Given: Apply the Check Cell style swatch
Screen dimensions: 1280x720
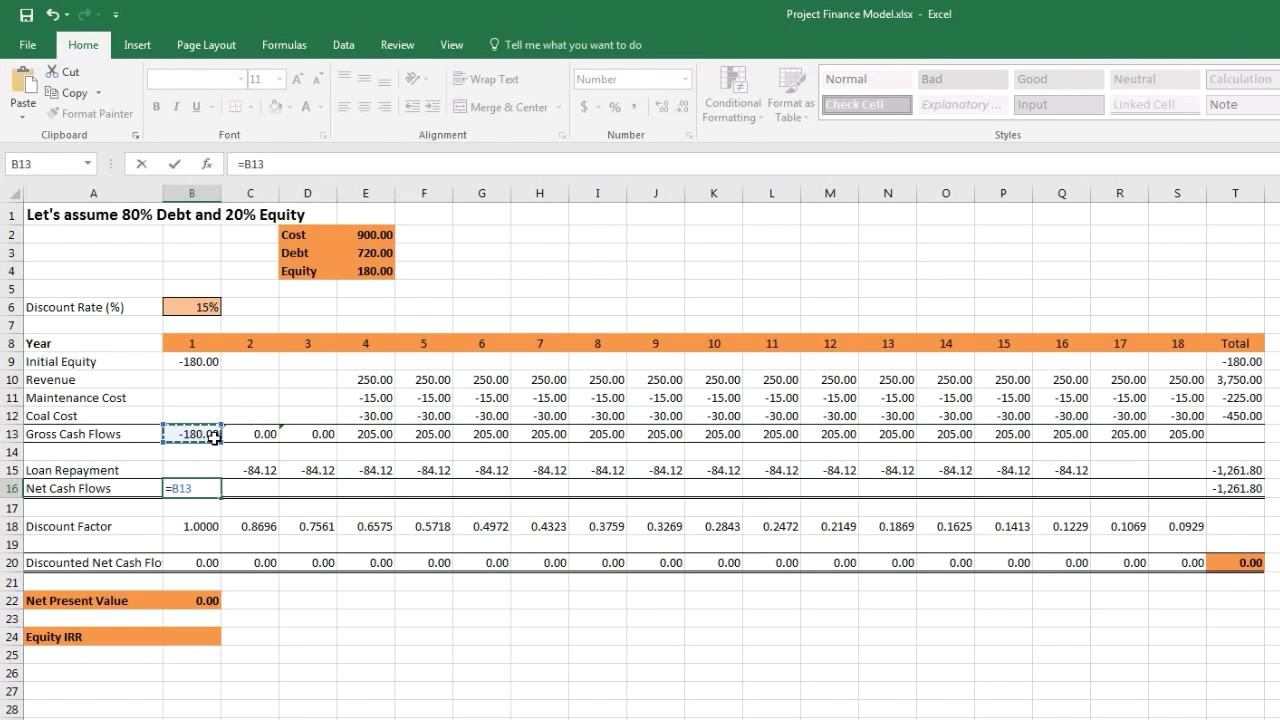Looking at the screenshot, I should click(866, 105).
